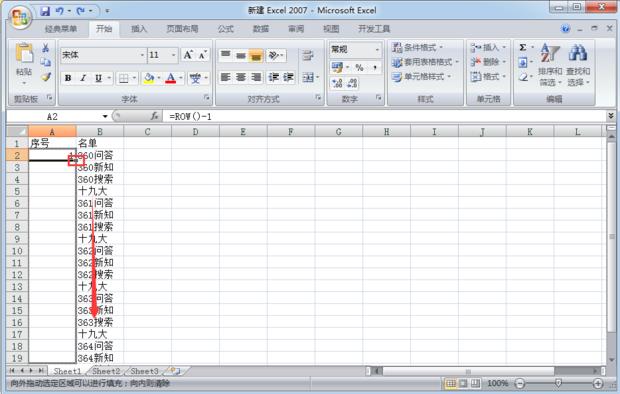Apply yellow fill color to the cell
The width and height of the screenshot is (620, 394).
click(149, 78)
